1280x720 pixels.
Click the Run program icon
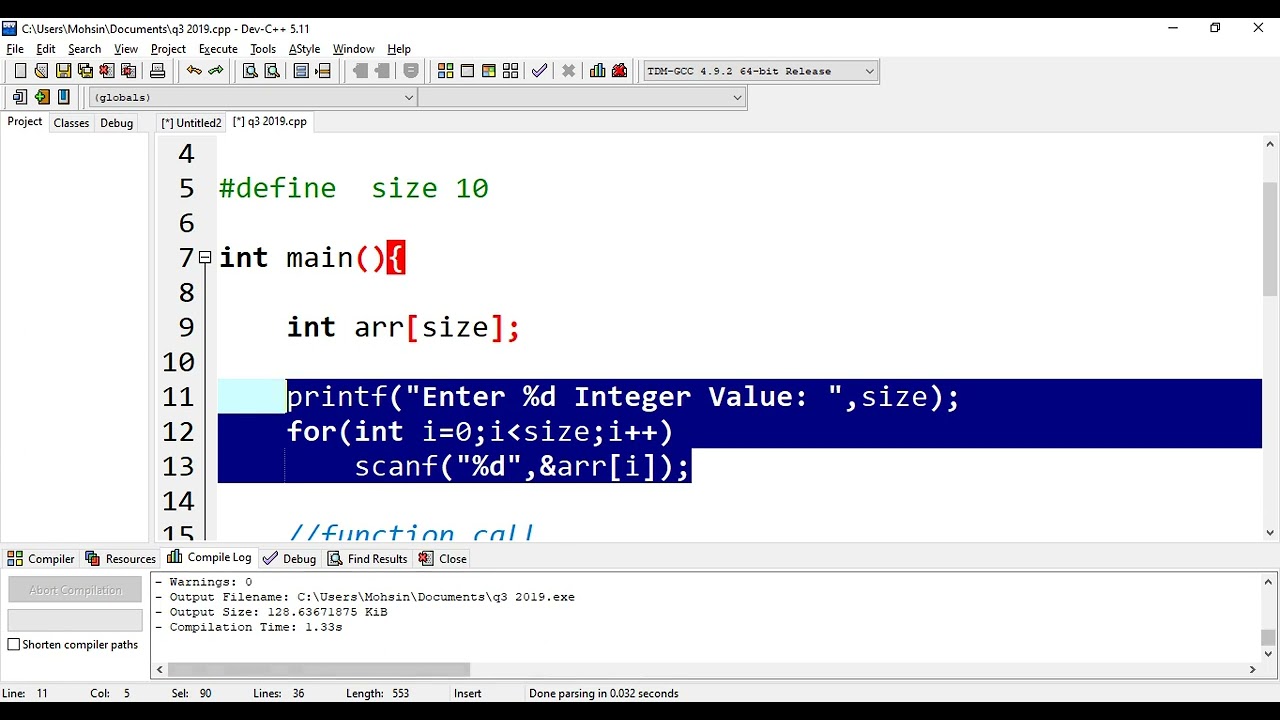pos(467,71)
